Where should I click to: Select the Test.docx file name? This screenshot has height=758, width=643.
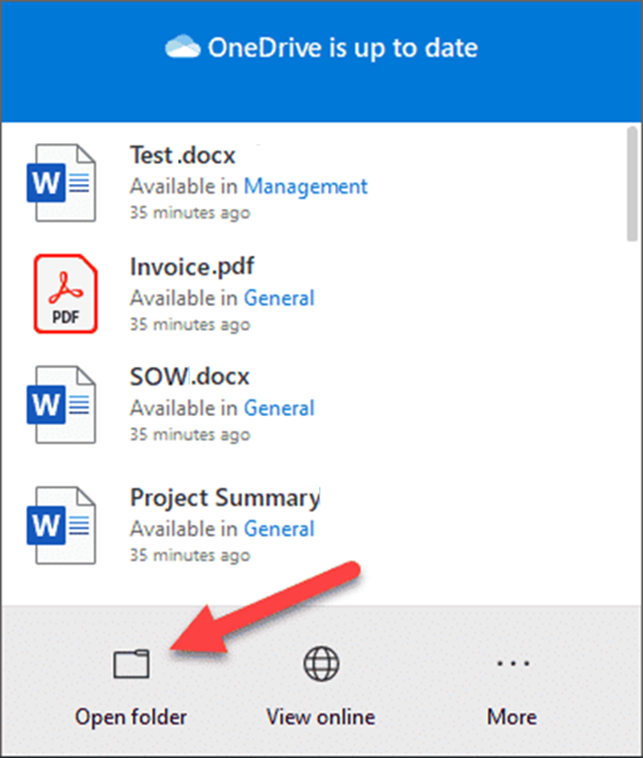coord(183,156)
